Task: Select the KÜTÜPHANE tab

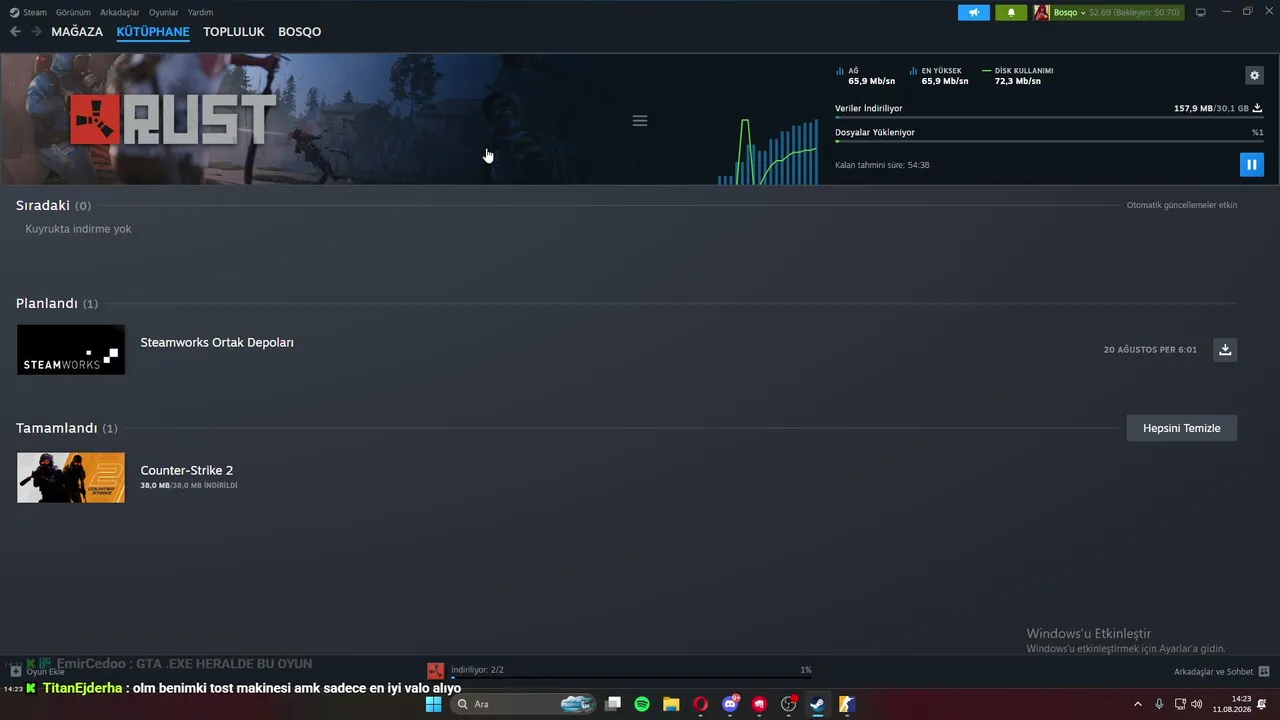Action: click(153, 32)
